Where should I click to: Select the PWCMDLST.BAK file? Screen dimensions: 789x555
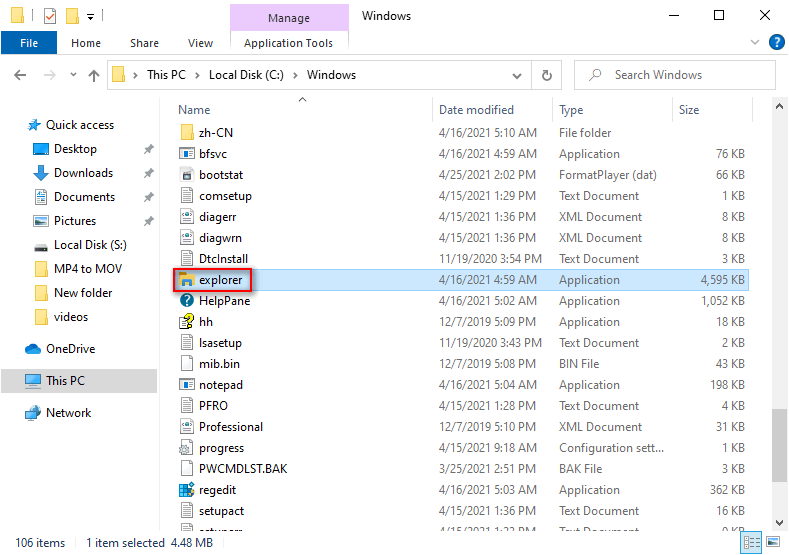(x=243, y=468)
